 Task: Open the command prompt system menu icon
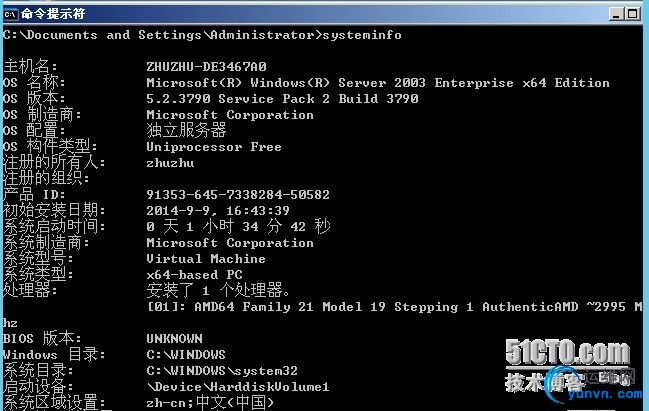click(10, 14)
